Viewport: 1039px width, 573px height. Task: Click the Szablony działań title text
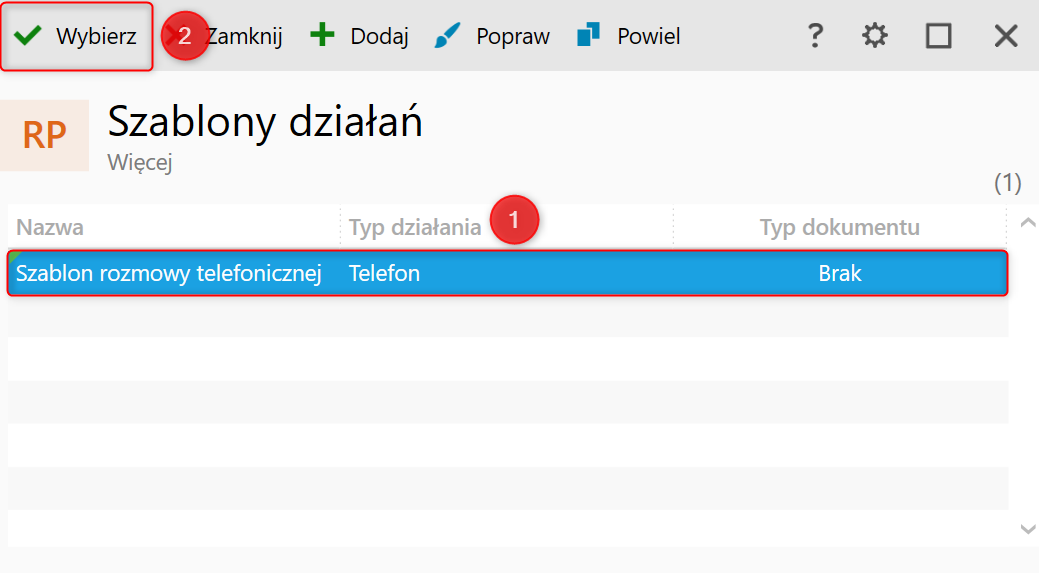click(x=265, y=122)
